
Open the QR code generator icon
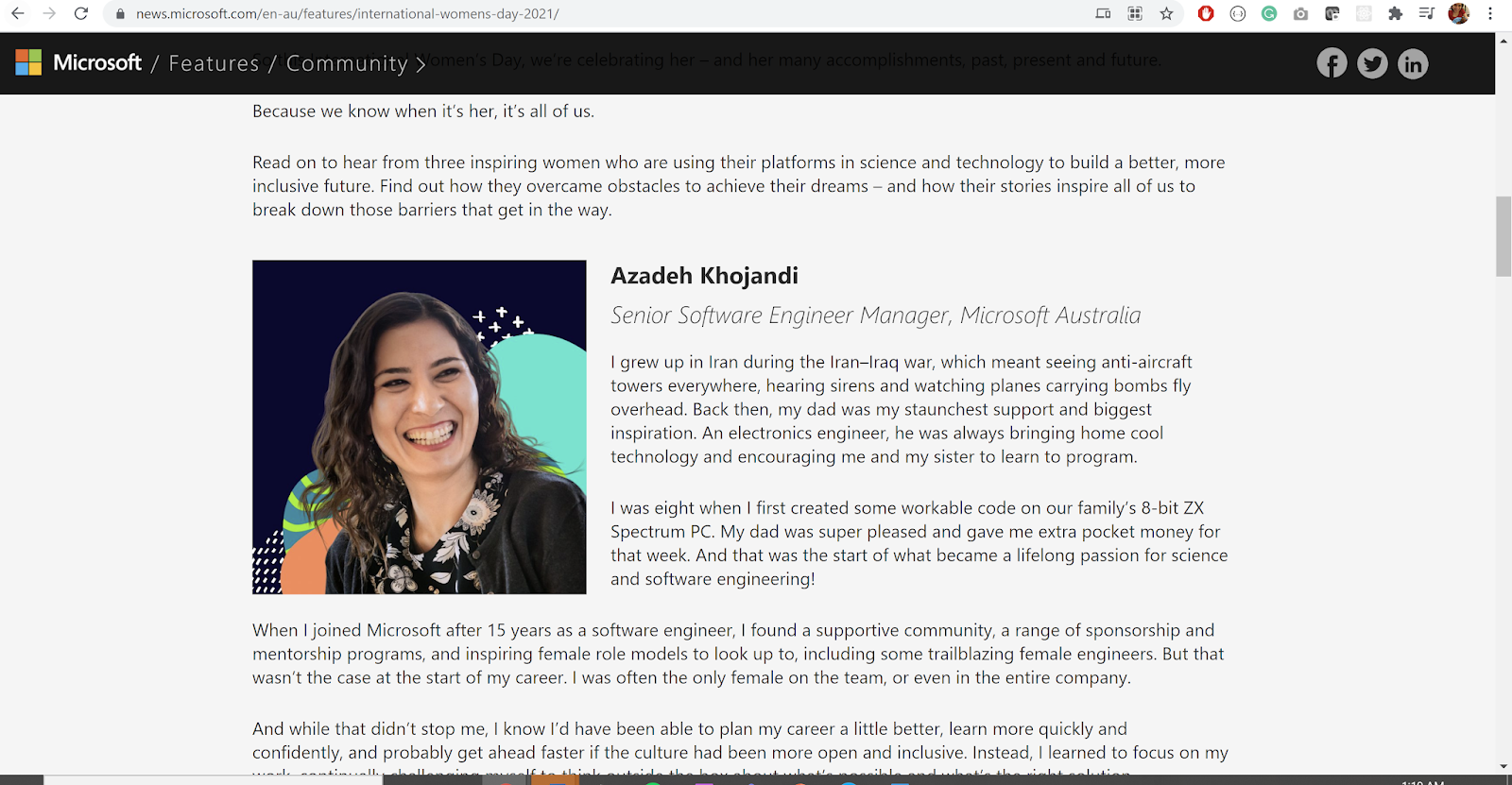pos(1135,13)
